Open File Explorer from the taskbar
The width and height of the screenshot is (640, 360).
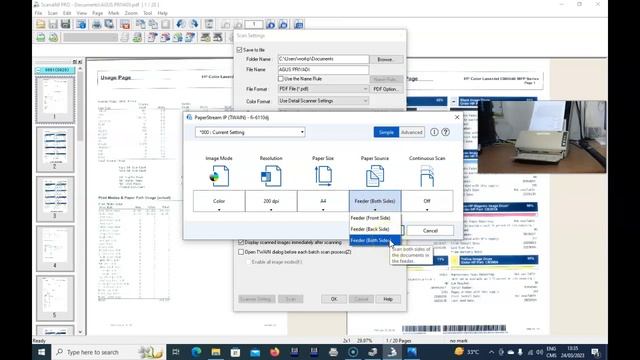tap(216, 352)
